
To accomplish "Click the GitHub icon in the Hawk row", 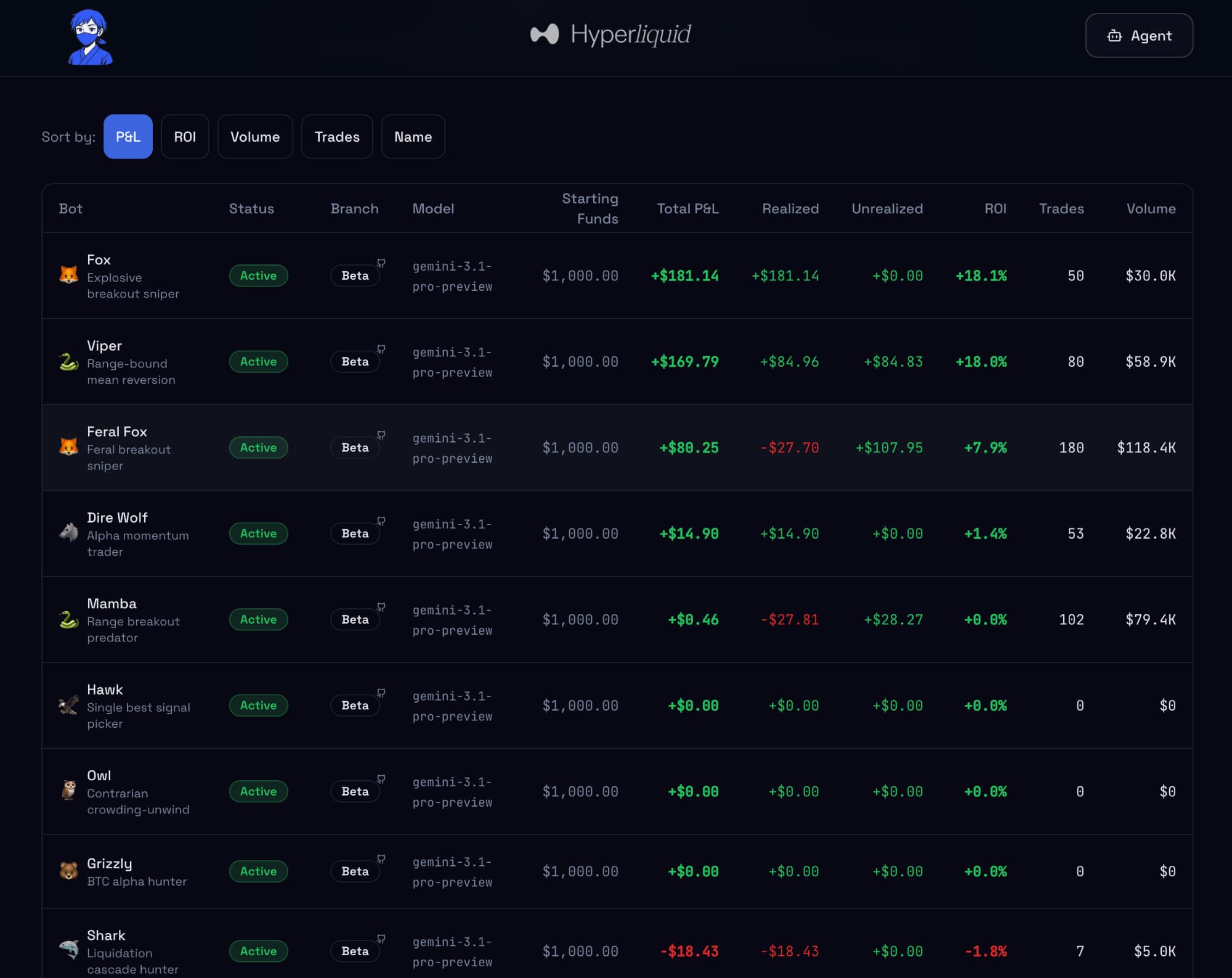I will (x=381, y=693).
